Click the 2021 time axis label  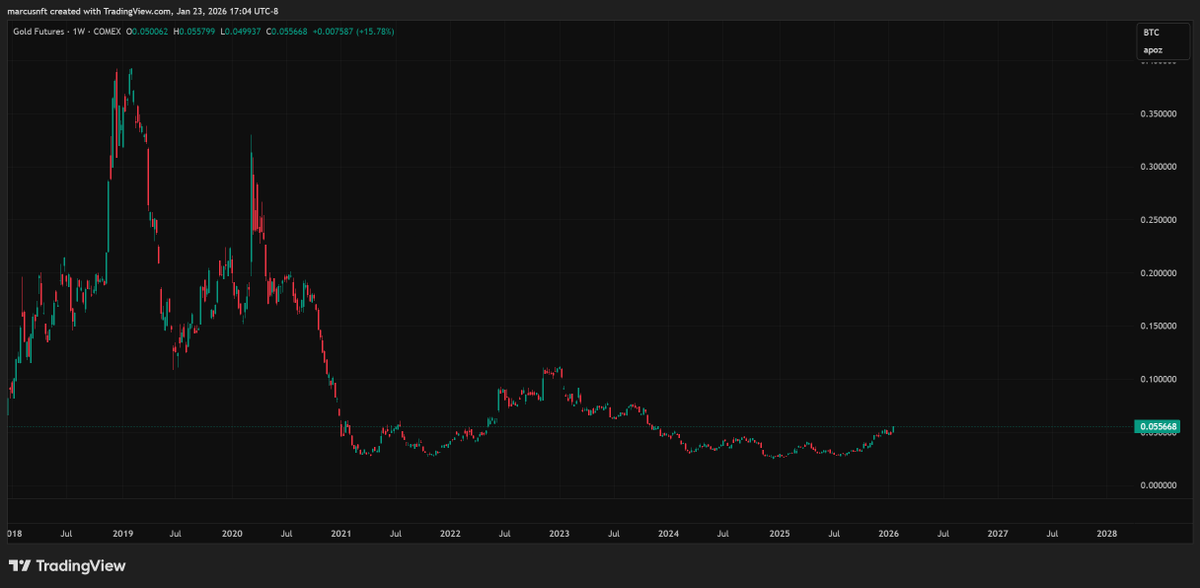click(341, 534)
